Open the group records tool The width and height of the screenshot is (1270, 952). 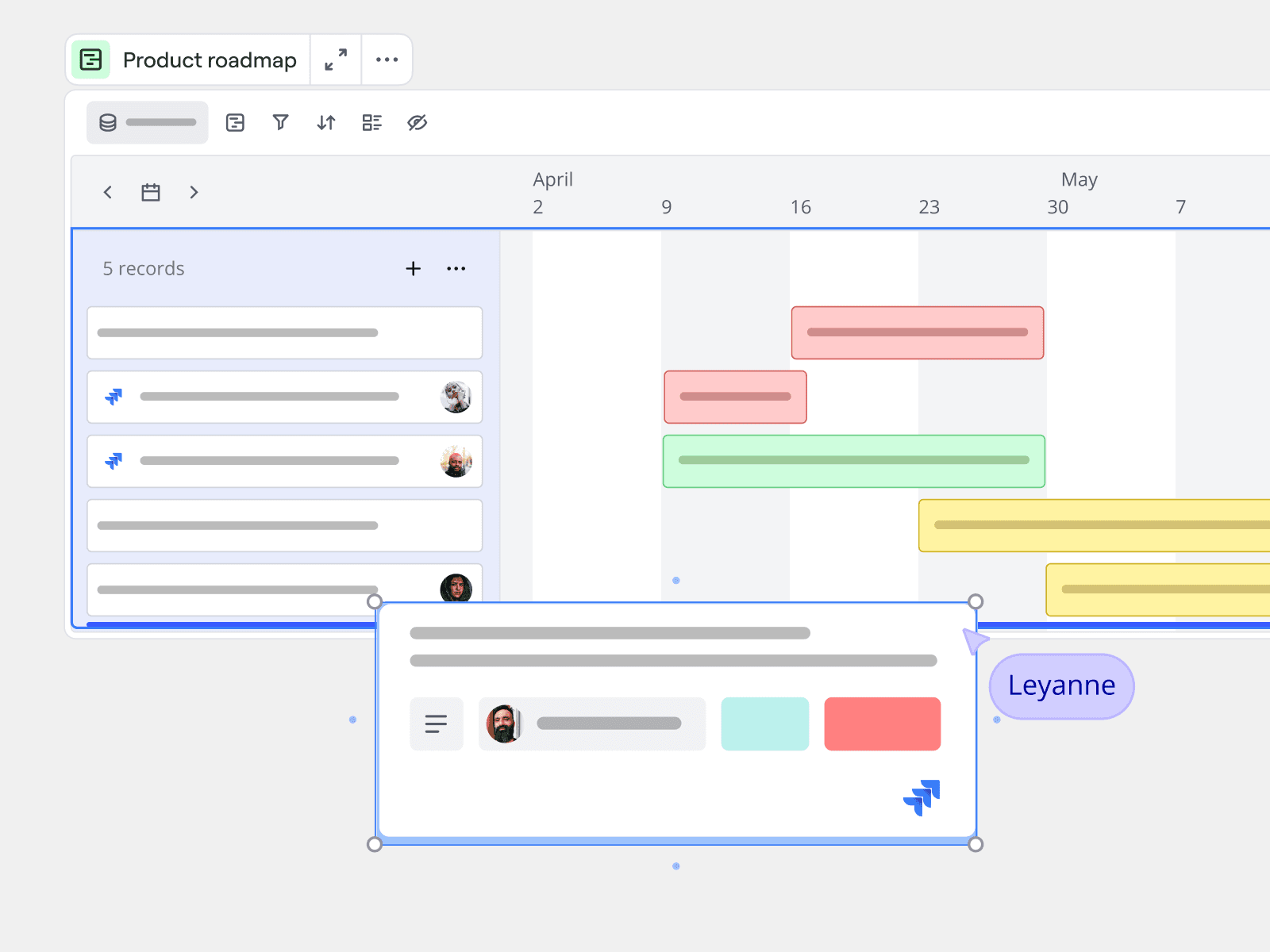[x=371, y=122]
